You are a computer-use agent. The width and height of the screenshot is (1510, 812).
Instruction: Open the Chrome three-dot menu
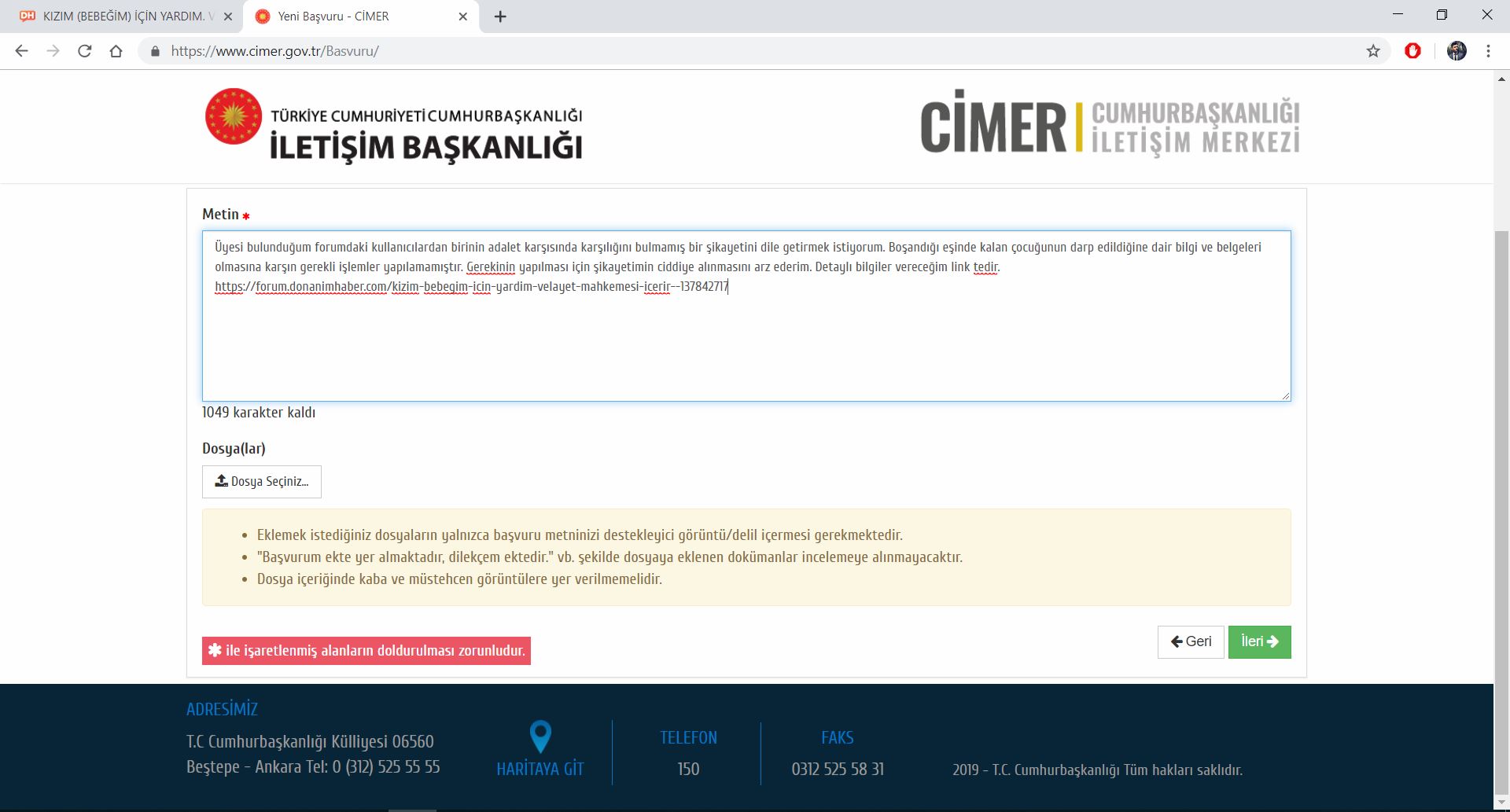[1488, 51]
